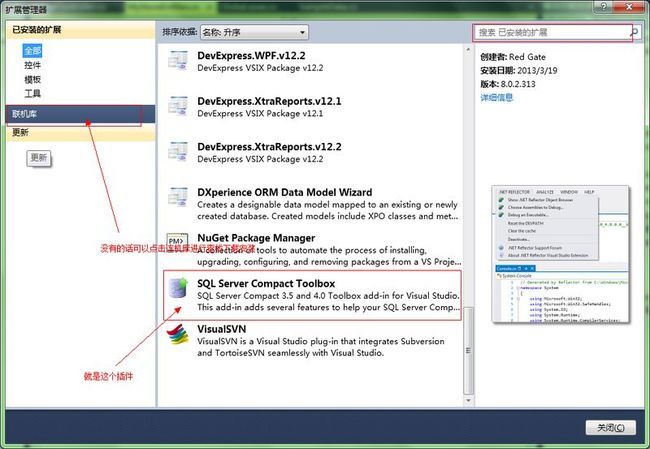Click the VisualSVN description text
Screen dimensions: 650x449
320,347
